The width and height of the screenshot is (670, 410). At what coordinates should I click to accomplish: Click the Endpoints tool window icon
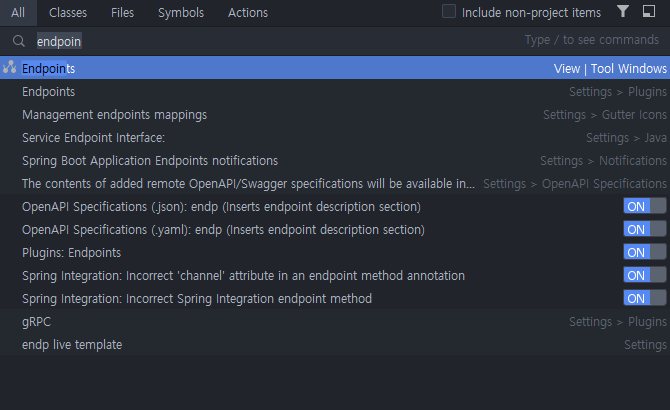9,67
